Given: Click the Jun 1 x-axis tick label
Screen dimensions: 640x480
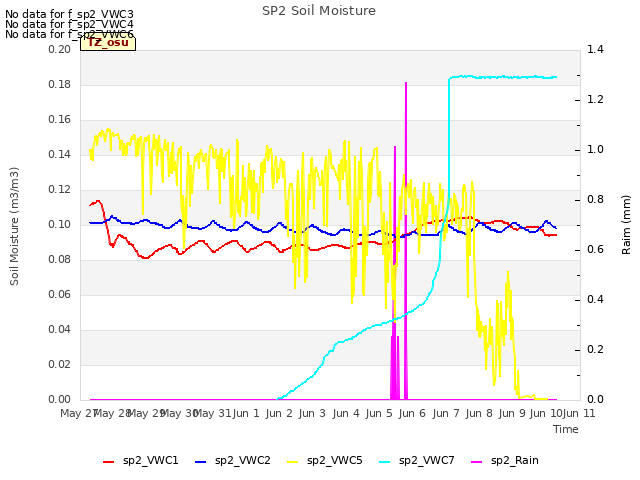Looking at the screenshot, I should 246,413.
